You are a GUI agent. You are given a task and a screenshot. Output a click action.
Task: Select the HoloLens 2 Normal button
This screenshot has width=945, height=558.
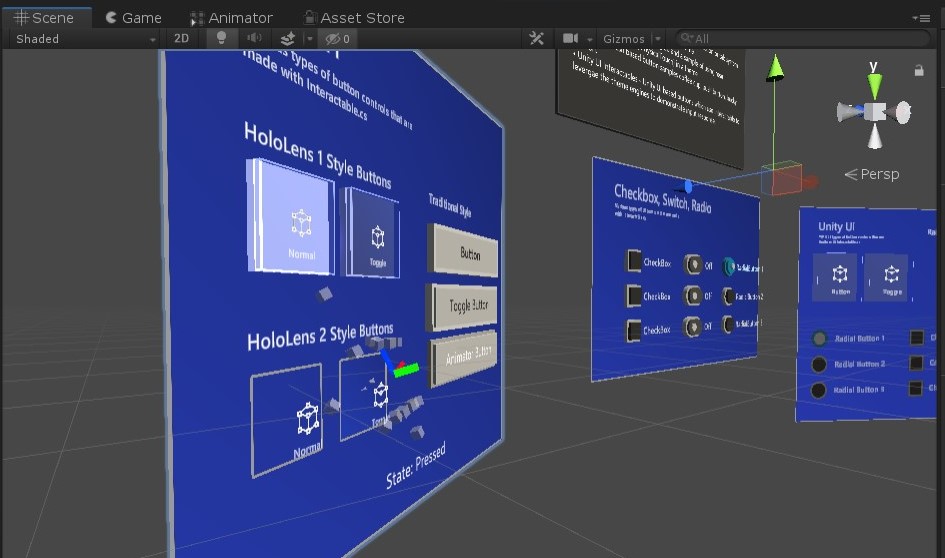click(x=287, y=419)
